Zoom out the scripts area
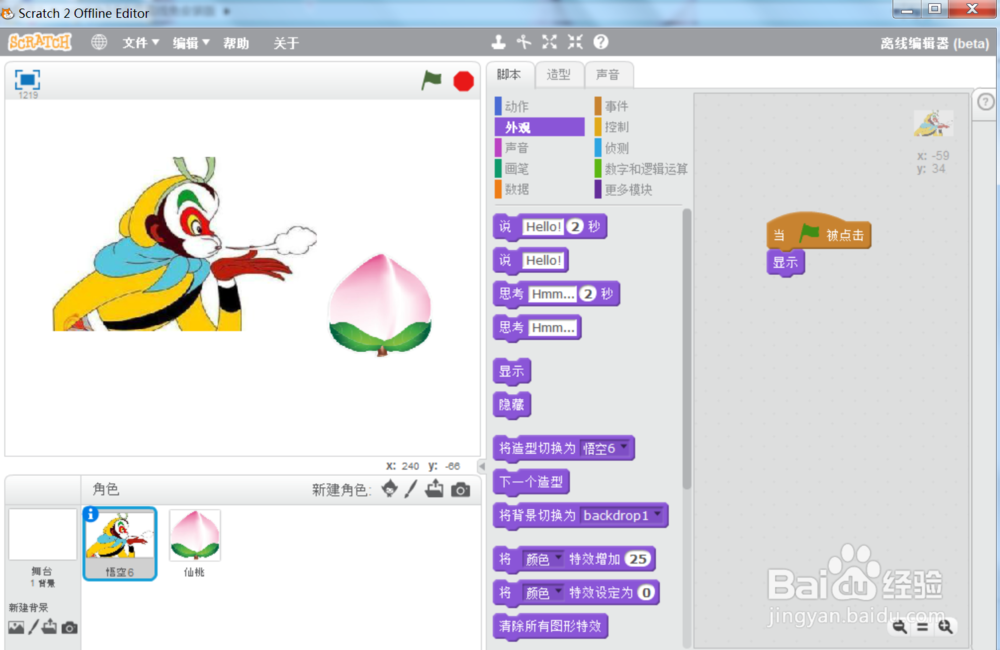 (x=900, y=627)
